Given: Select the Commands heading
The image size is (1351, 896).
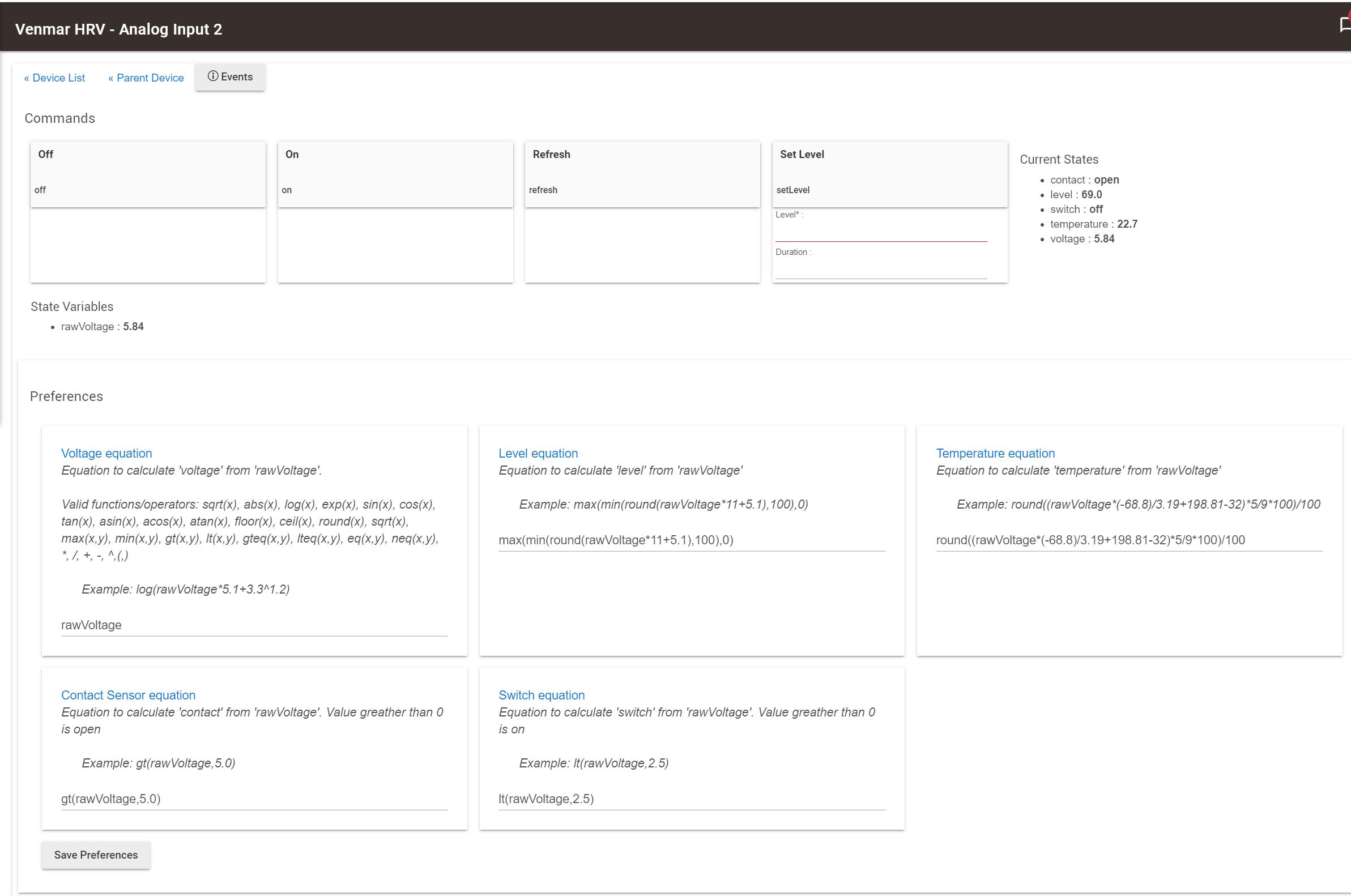Looking at the screenshot, I should 59,118.
